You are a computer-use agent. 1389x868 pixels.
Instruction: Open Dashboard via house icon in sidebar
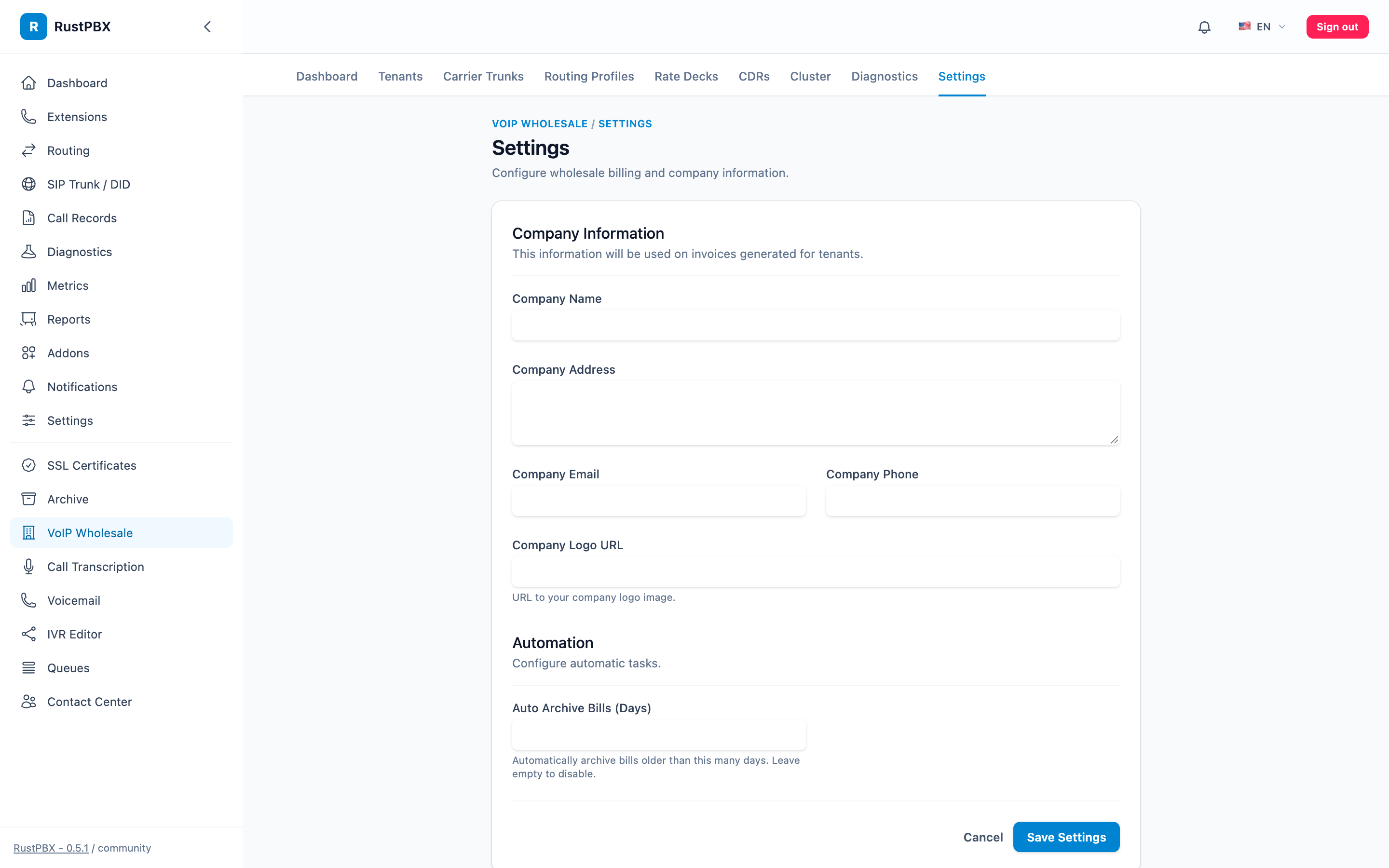(x=29, y=82)
